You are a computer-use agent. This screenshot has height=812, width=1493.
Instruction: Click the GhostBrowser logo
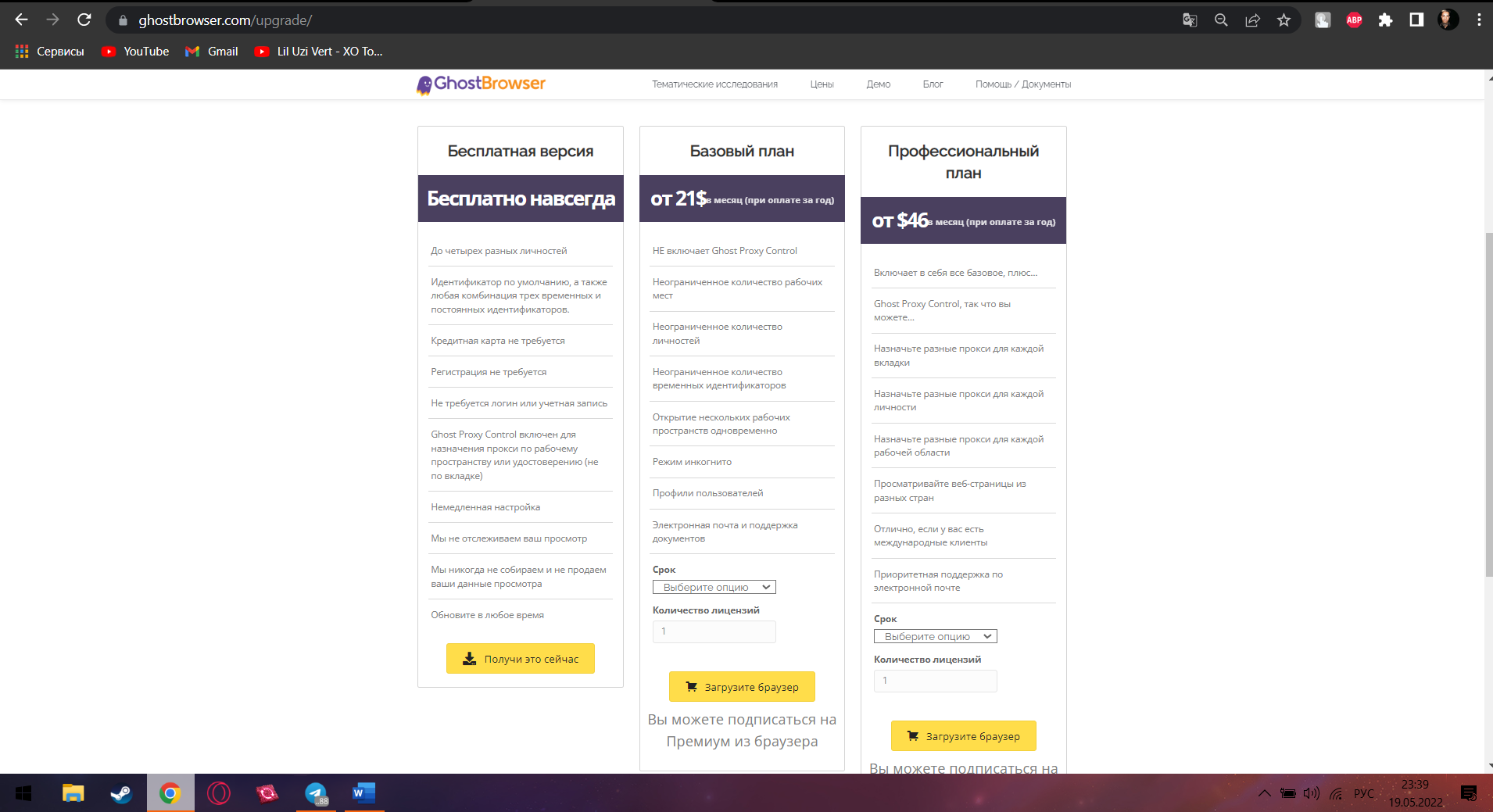(x=481, y=84)
